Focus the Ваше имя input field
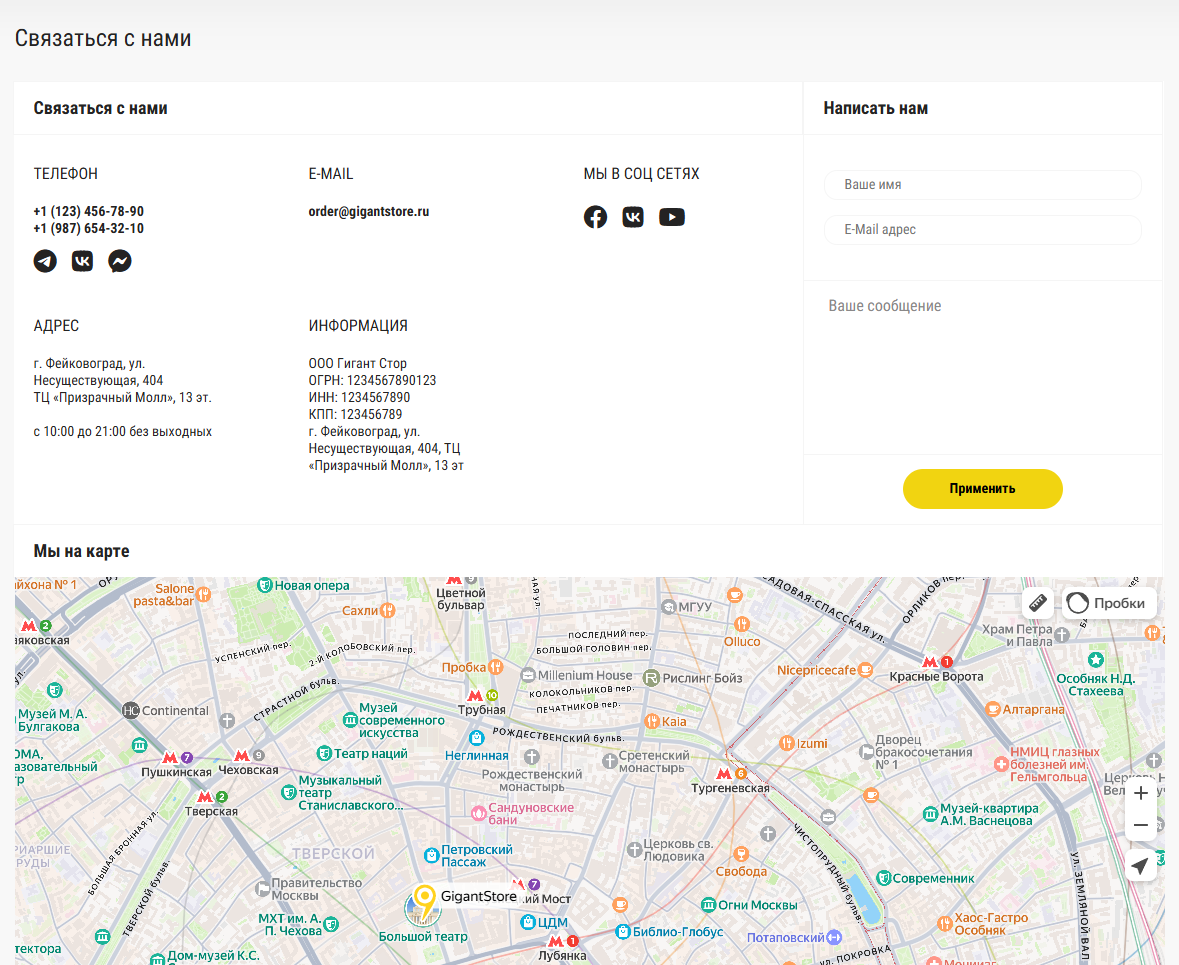 [x=982, y=185]
